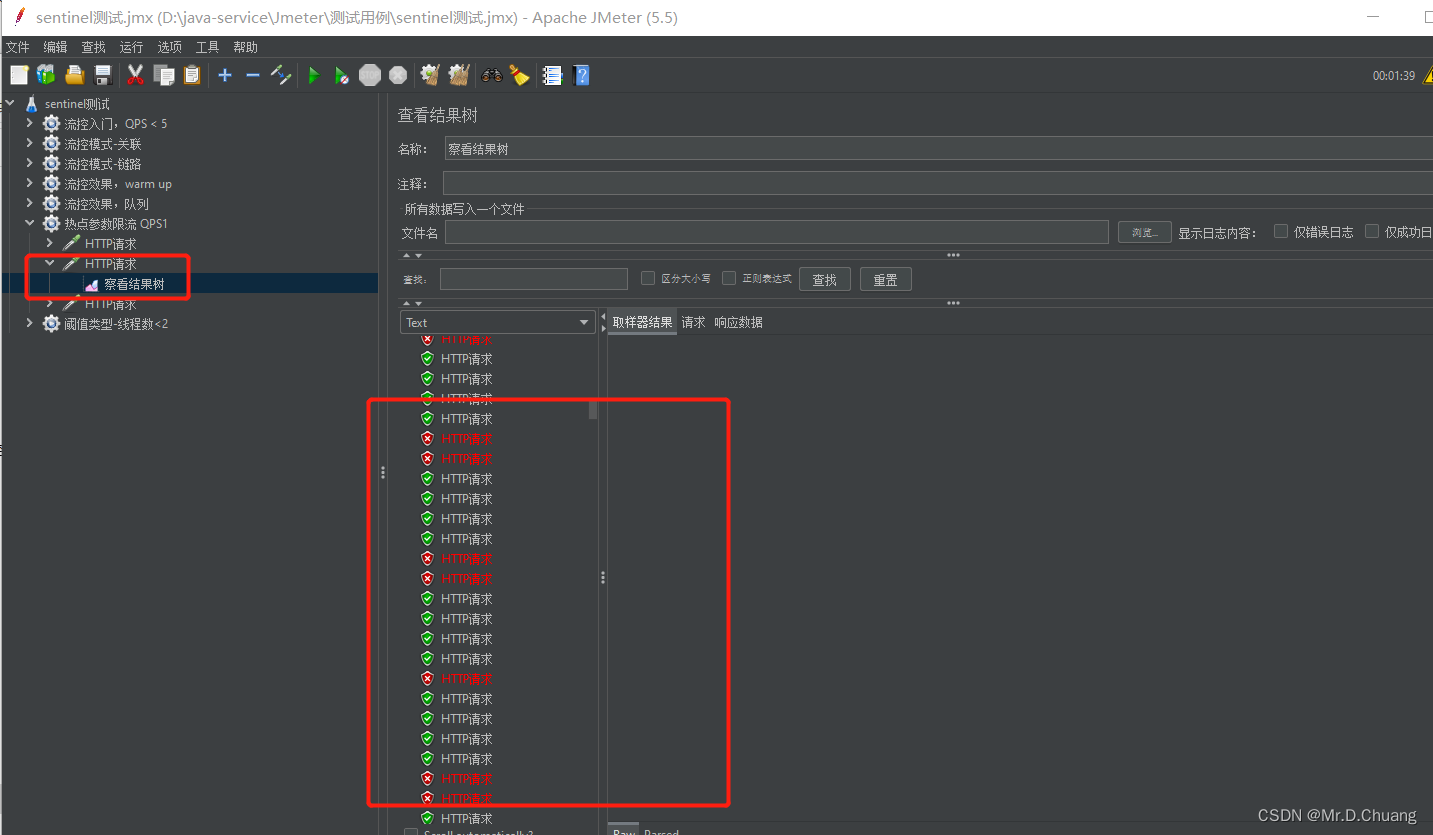Click gear icon of 阈值类型-线程数<2 thread group

(x=51, y=324)
